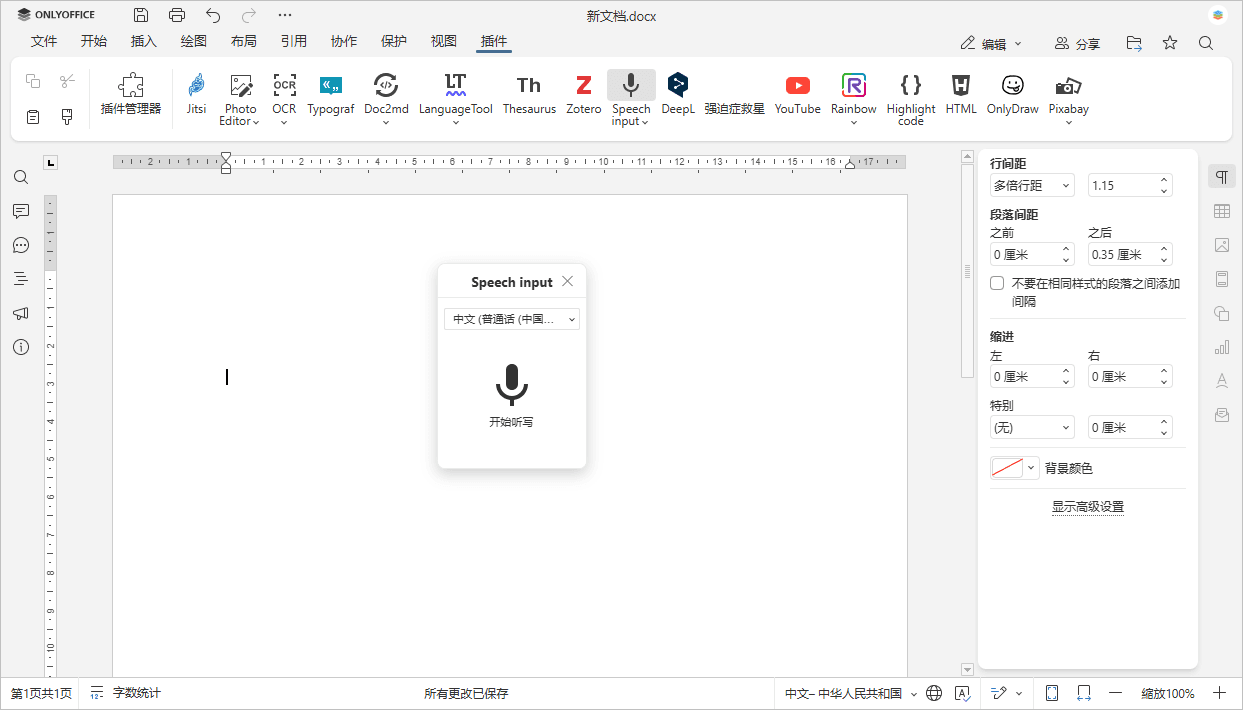Open the line spacing type dropdown
Screen dimensions: 1243x710
(x=1032, y=185)
